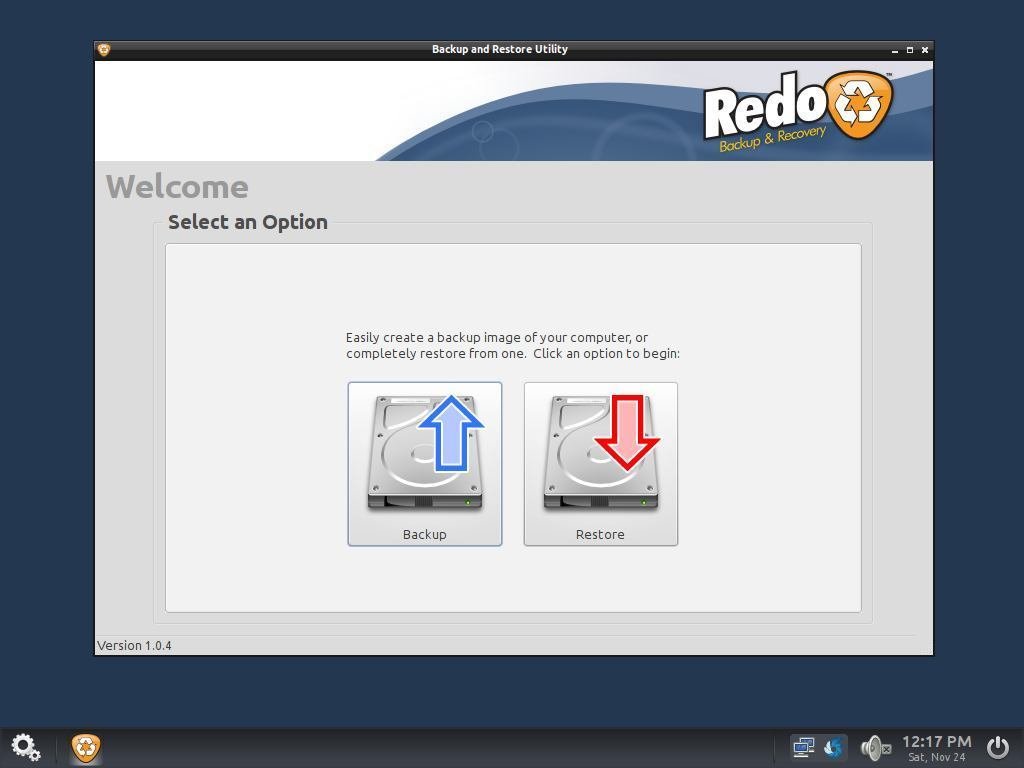Click the Welcome heading
The image size is (1024, 768).
point(177,187)
